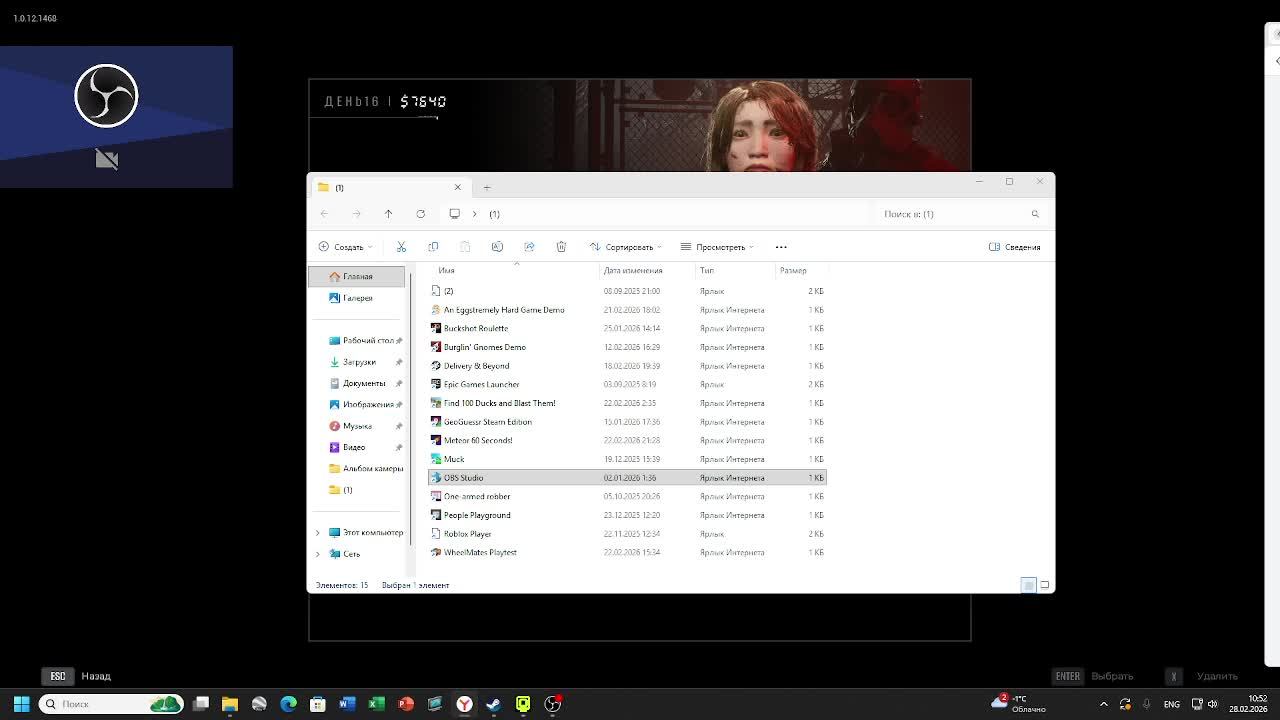The image size is (1280, 720).
Task: Open Музыка in the navigation pane
Action: pyautogui.click(x=357, y=426)
